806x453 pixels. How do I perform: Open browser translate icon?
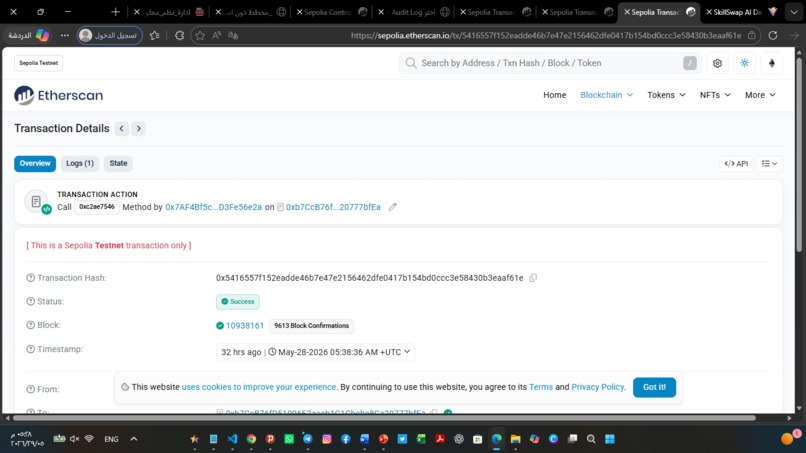[233, 35]
